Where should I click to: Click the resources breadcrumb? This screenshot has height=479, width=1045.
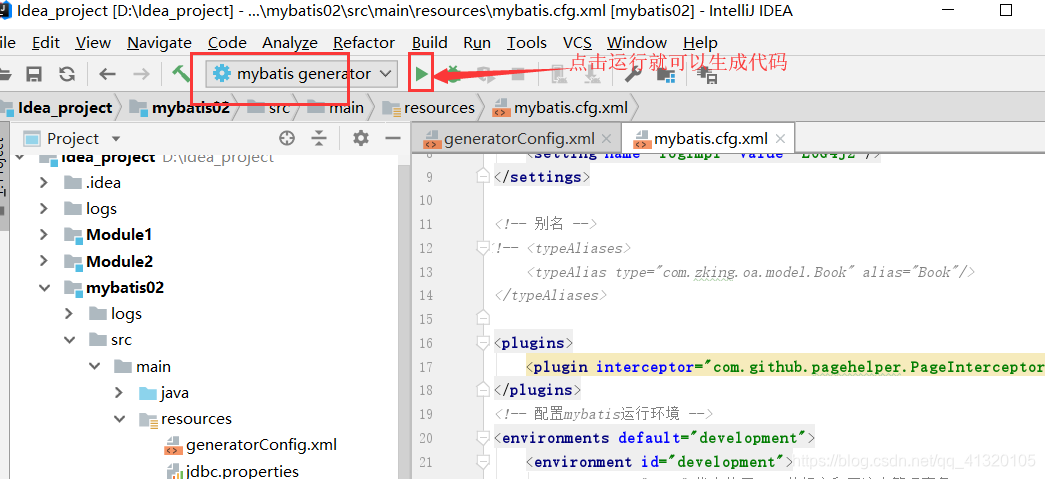point(429,107)
